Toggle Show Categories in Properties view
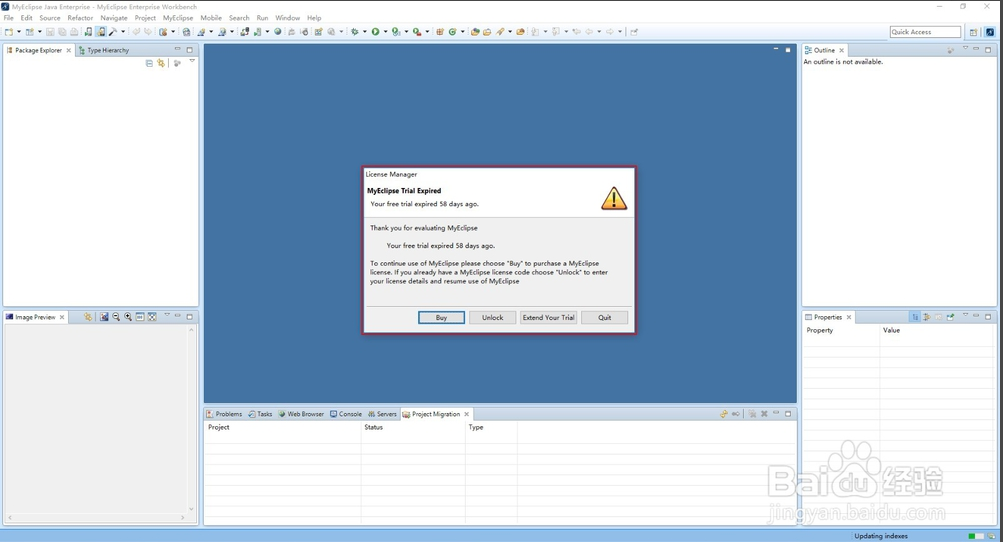This screenshot has width=1003, height=542. point(915,317)
